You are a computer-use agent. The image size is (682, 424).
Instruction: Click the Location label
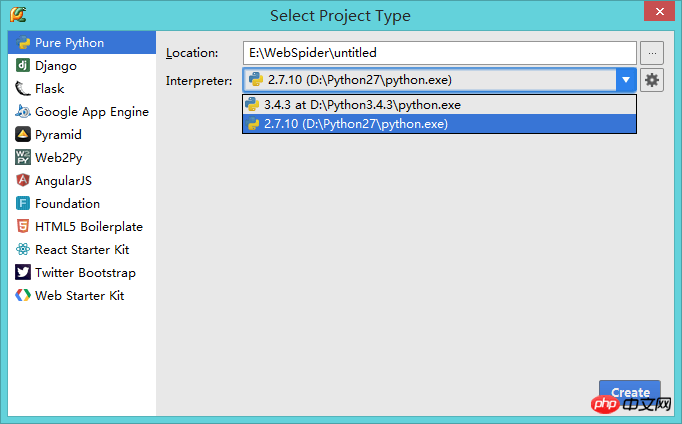point(192,53)
